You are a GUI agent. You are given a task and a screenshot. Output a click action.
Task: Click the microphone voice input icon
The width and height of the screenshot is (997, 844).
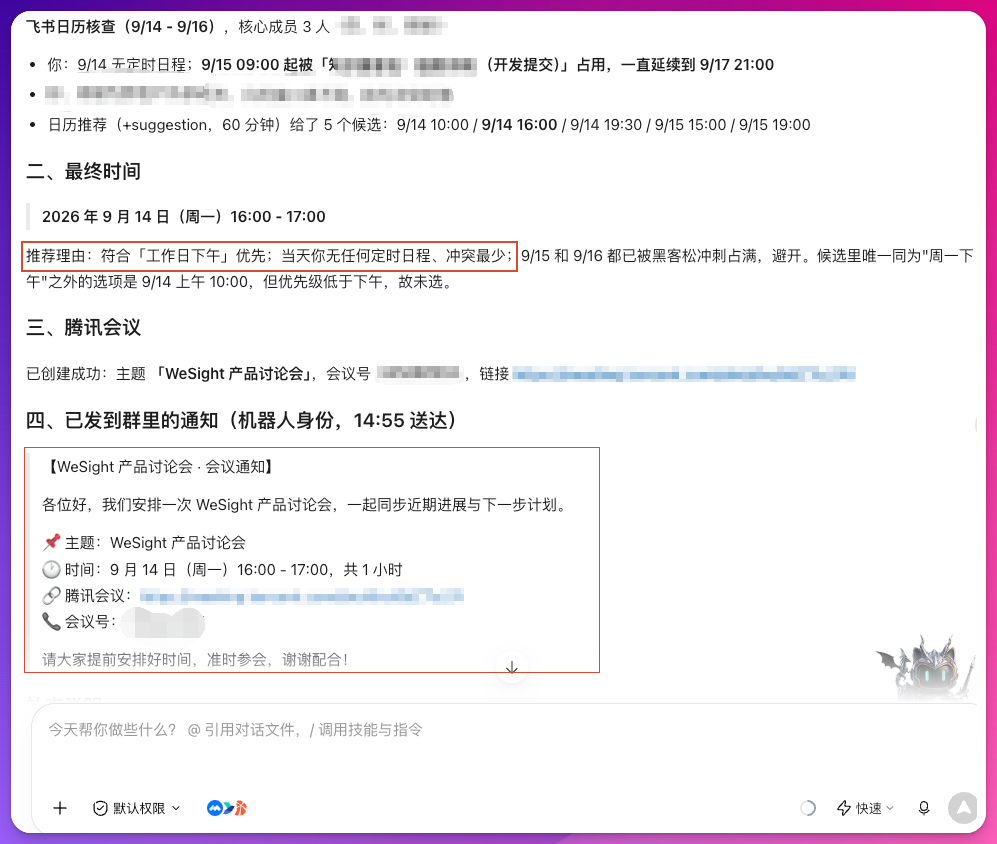pyautogui.click(x=924, y=808)
